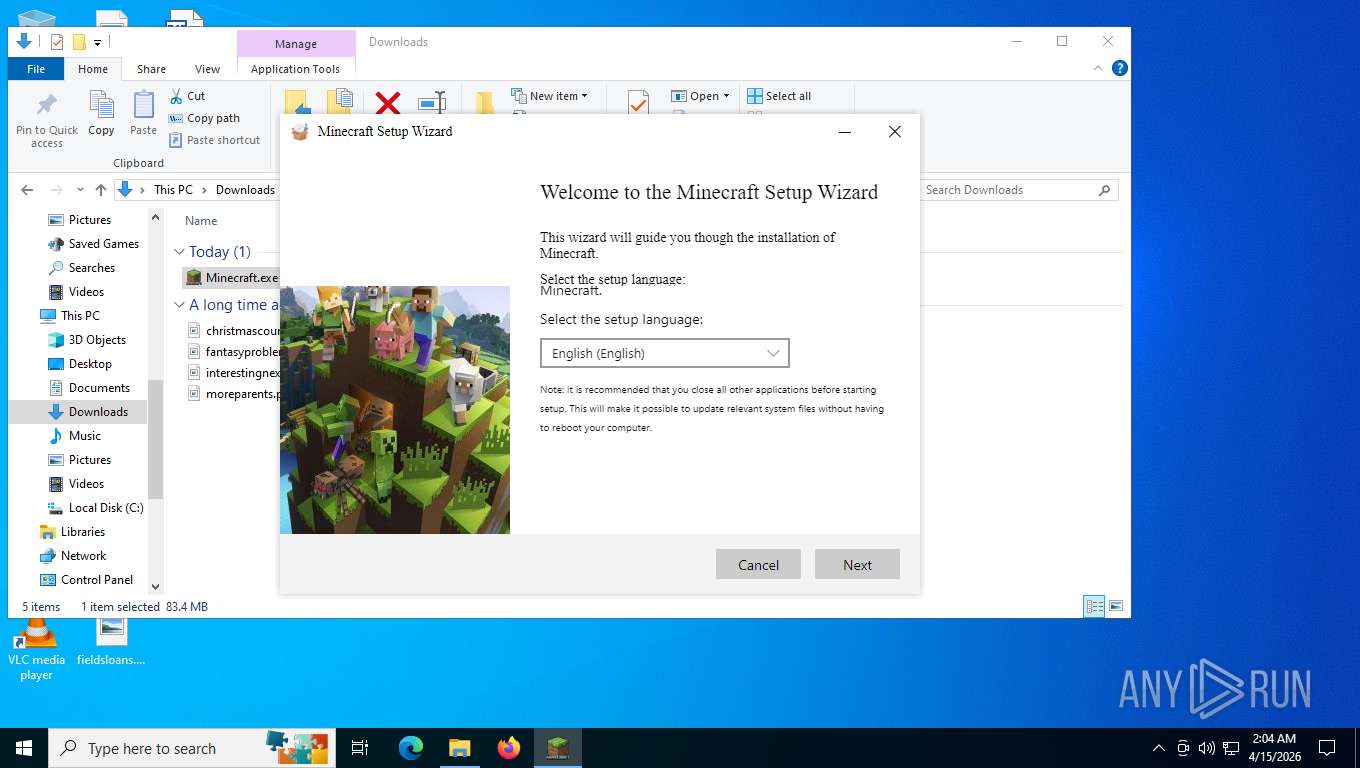This screenshot has height=768, width=1360.
Task: Select Music in the navigation pane
Action: click(x=75, y=436)
